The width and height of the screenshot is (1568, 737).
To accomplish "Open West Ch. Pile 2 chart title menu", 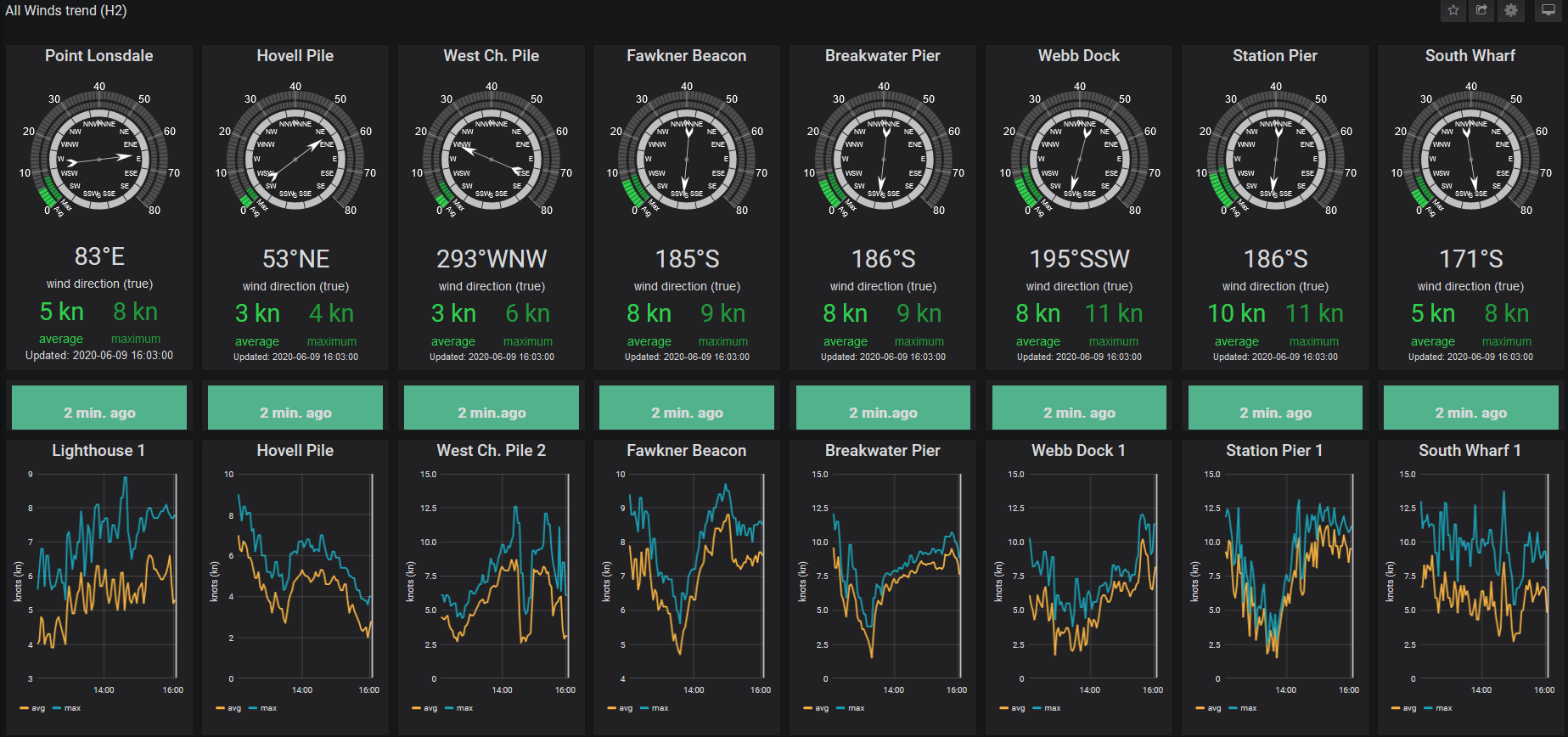I will click(x=492, y=450).
